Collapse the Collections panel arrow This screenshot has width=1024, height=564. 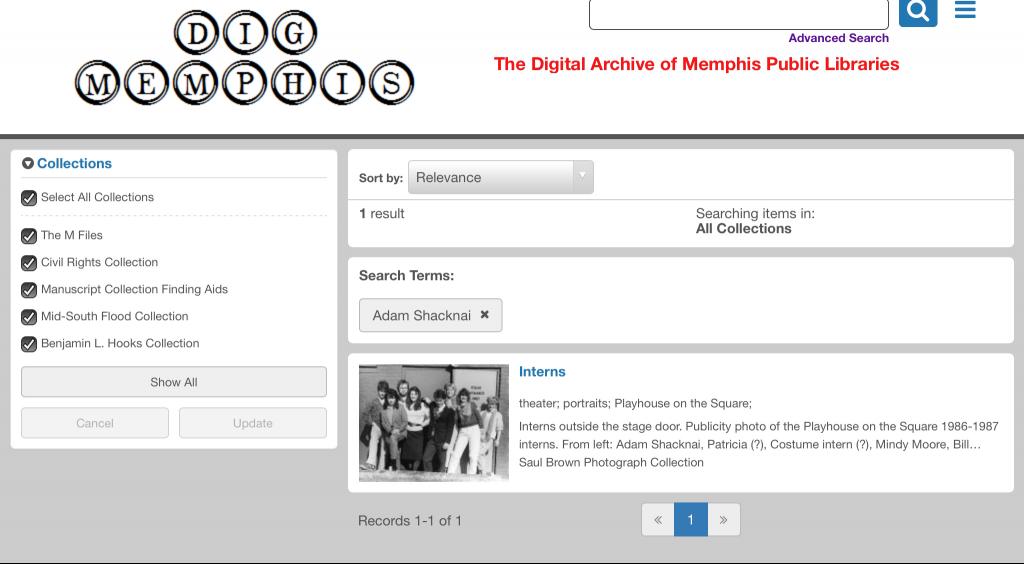point(28,164)
